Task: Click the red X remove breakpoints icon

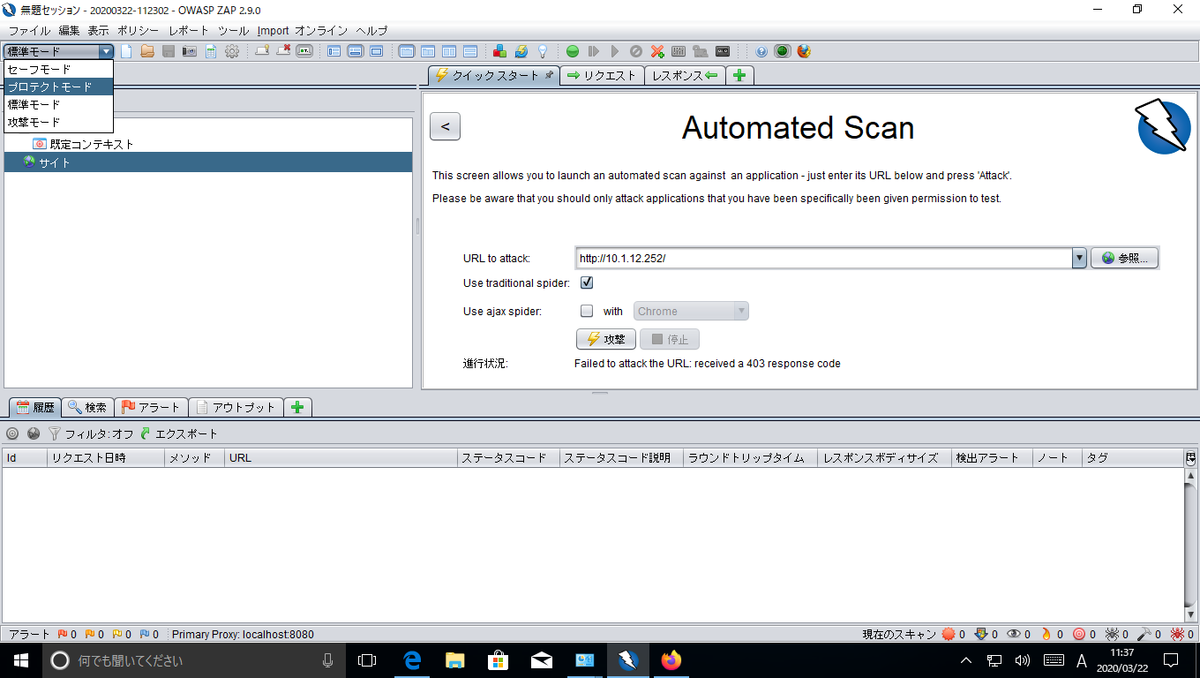Action: [657, 51]
